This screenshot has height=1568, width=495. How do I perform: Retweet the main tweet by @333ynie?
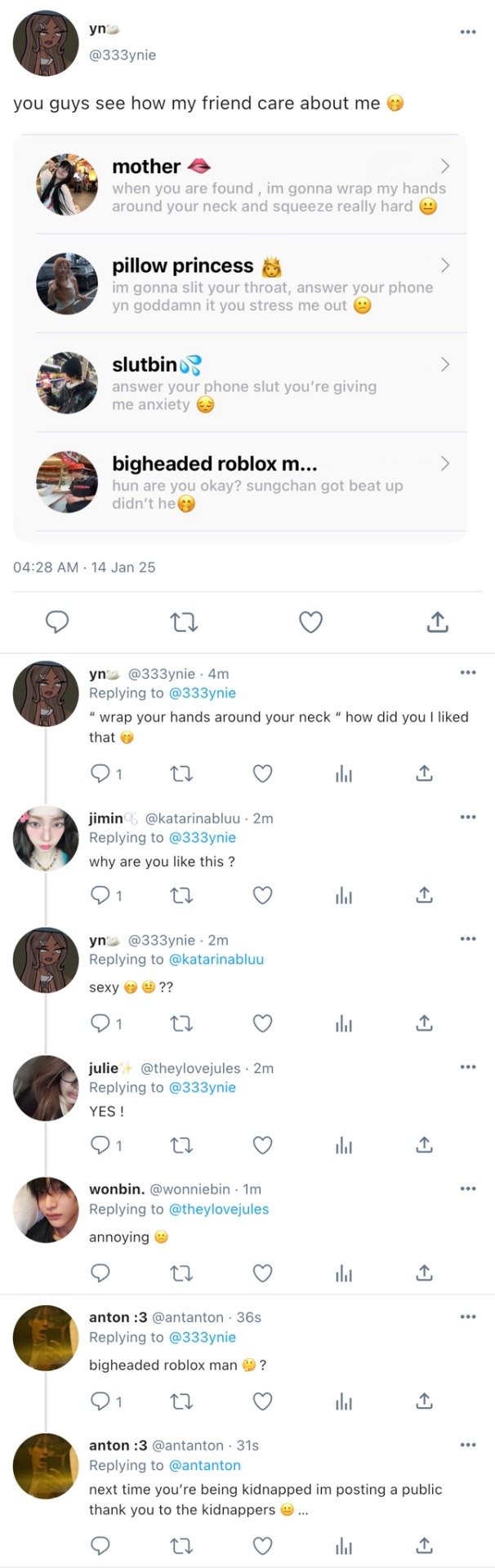pos(184,622)
